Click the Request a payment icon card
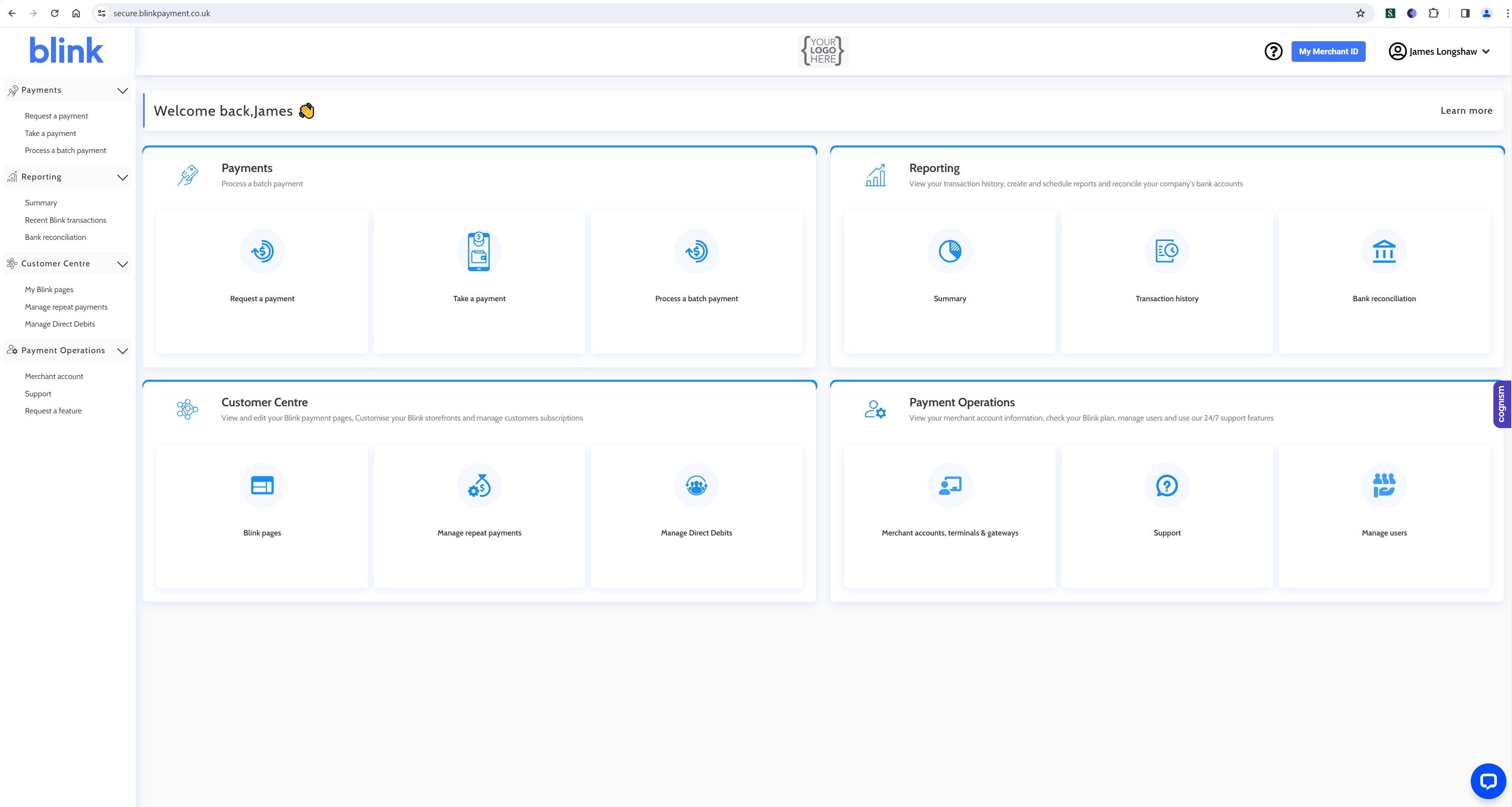Screen dimensions: 1512x807 tap(262, 251)
